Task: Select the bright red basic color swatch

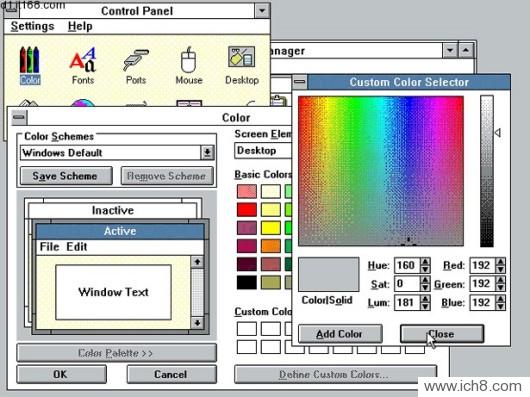Action: (247, 210)
